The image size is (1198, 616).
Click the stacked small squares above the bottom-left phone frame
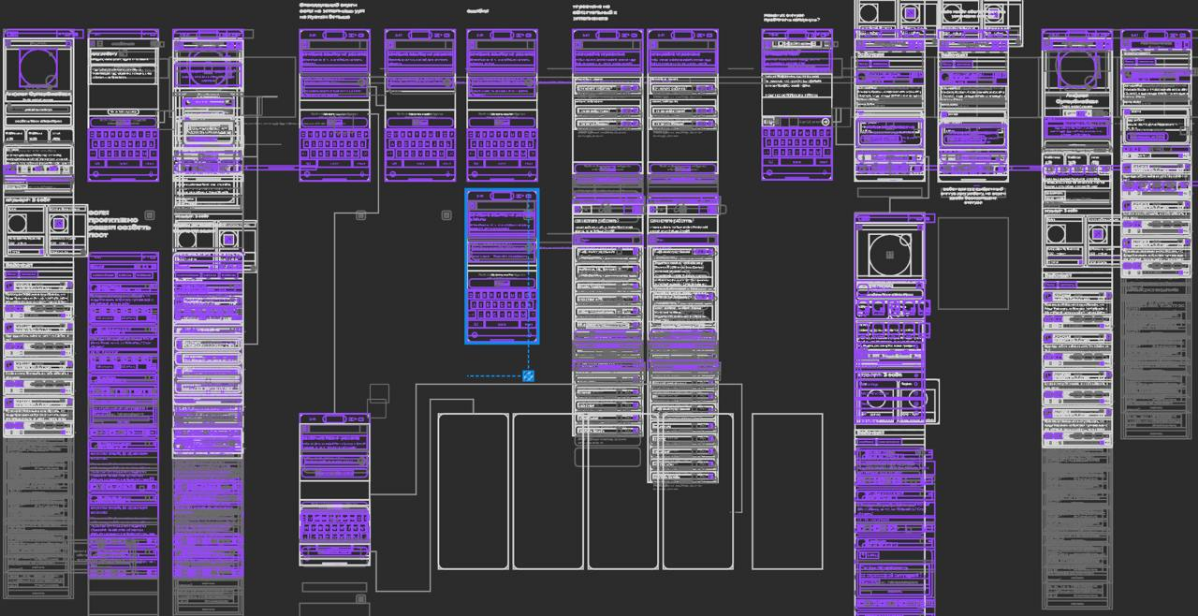click(x=379, y=399)
